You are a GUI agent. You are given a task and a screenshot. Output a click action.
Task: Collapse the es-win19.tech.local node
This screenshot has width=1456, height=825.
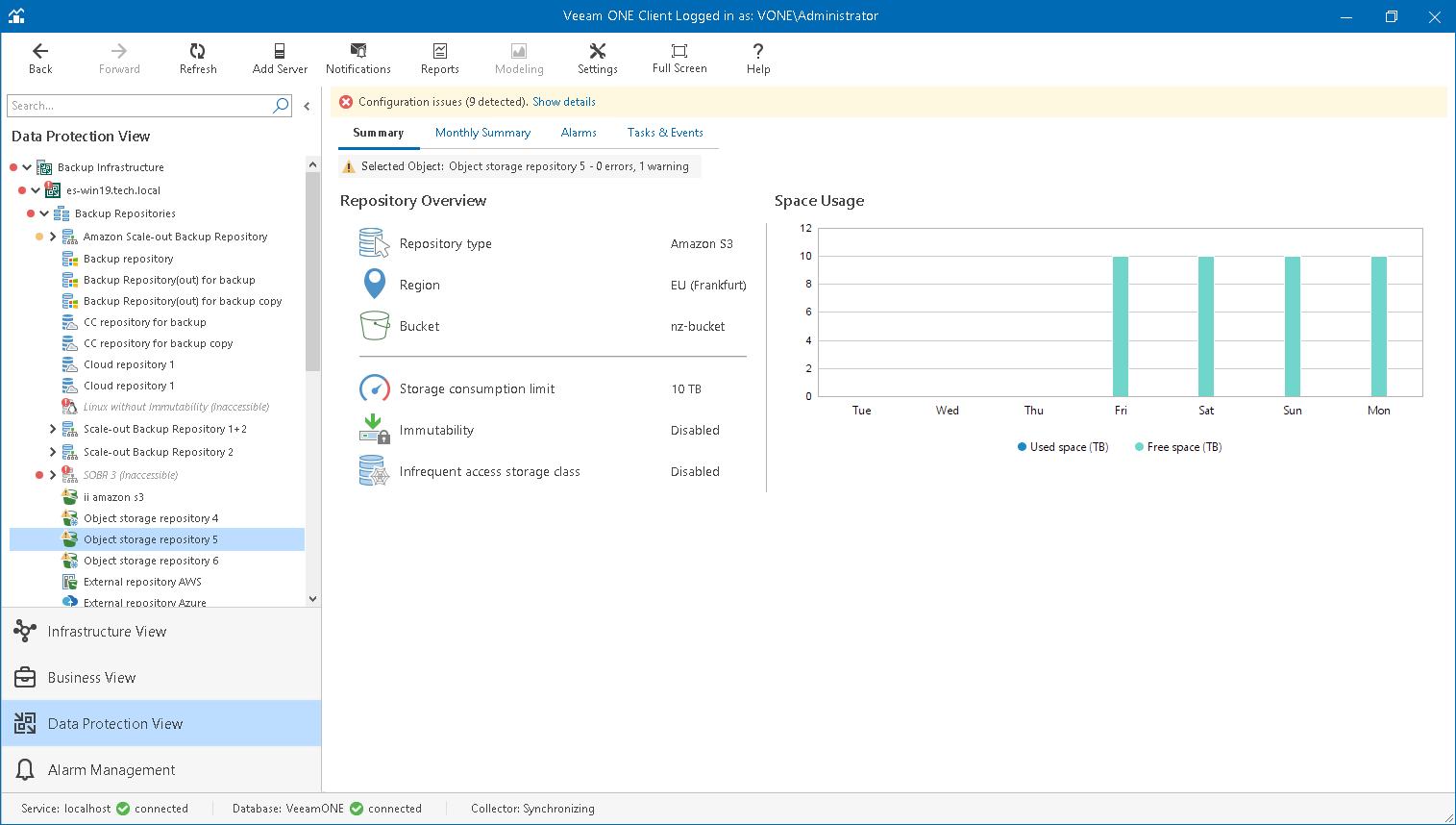pos(36,190)
